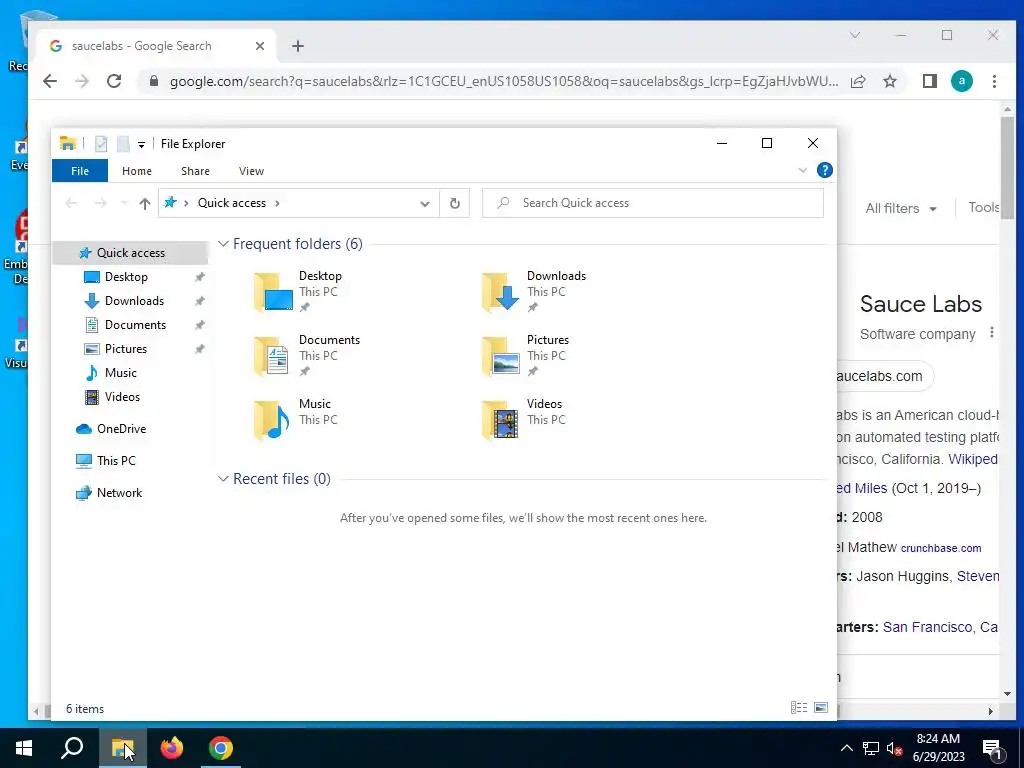This screenshot has width=1024, height=768.
Task: Click the Share this page icon in Chrome
Action: (858, 81)
